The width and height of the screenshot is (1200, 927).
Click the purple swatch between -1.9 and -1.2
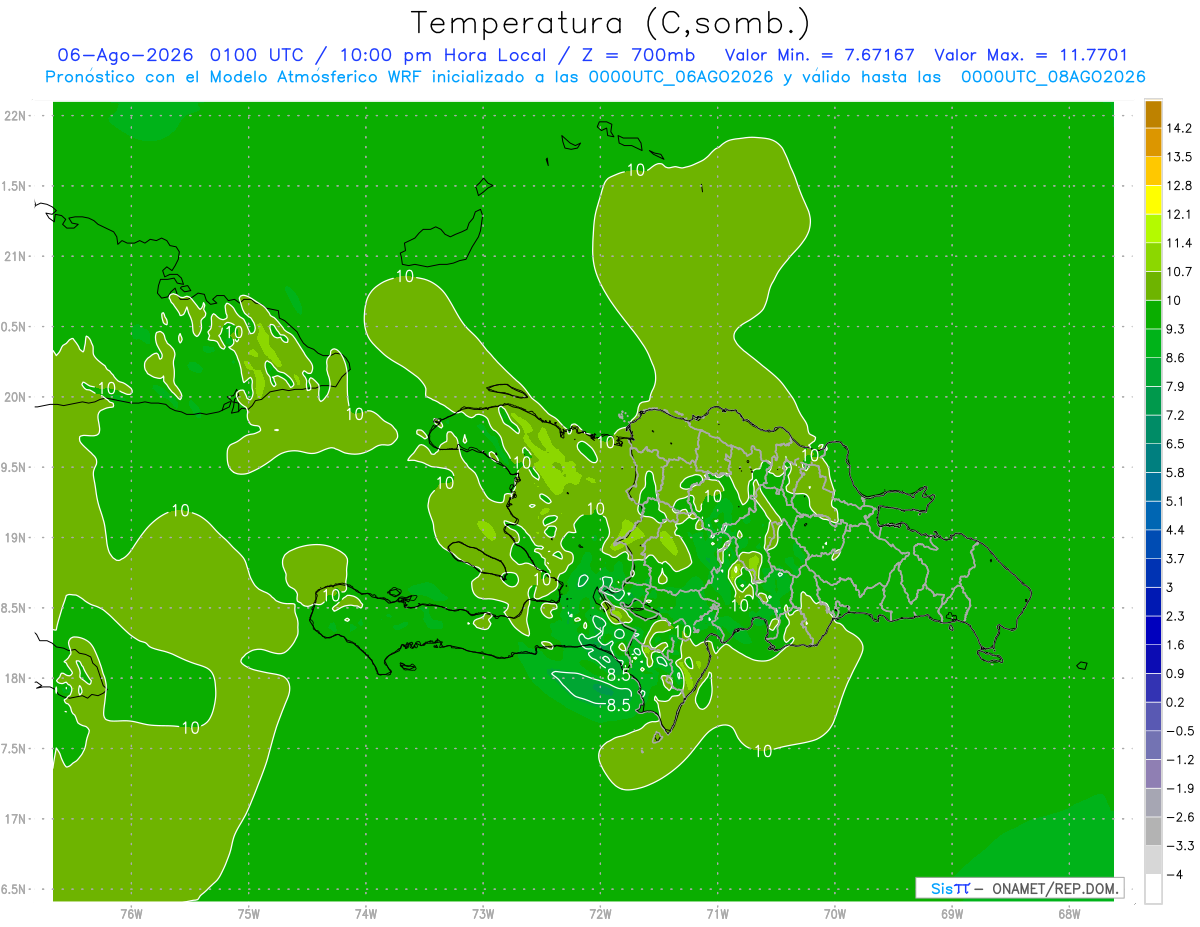[1153, 774]
